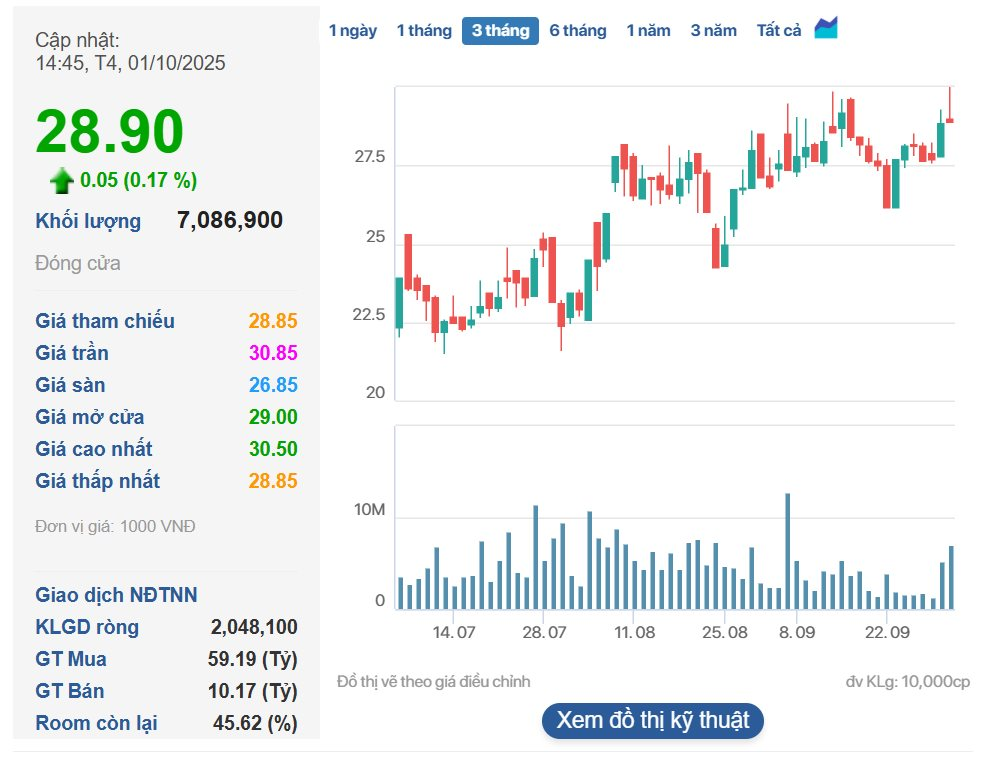Click the Đóng cửa status text
1008x763 pixels.
(x=78, y=264)
